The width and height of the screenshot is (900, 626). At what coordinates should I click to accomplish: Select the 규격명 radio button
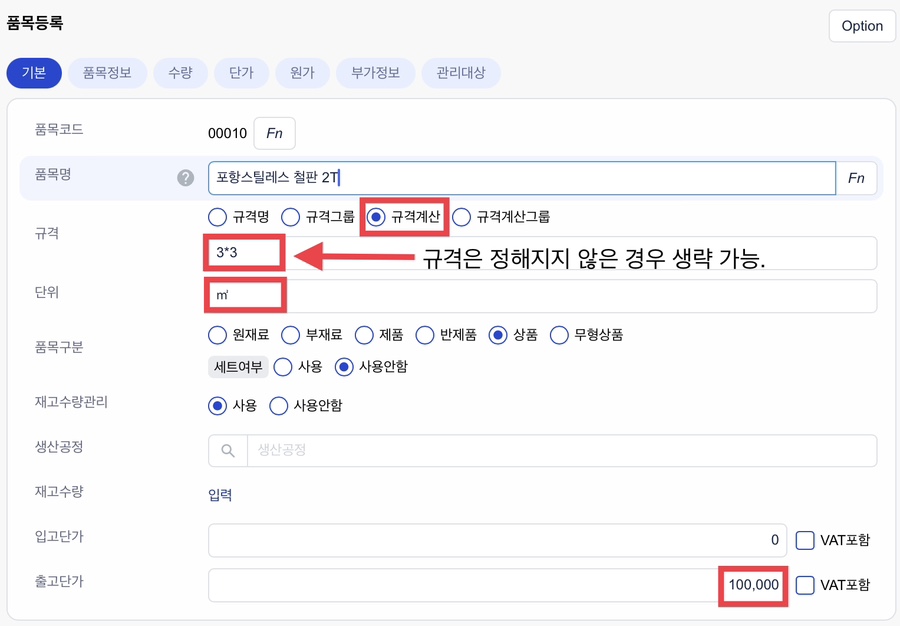coord(217,217)
